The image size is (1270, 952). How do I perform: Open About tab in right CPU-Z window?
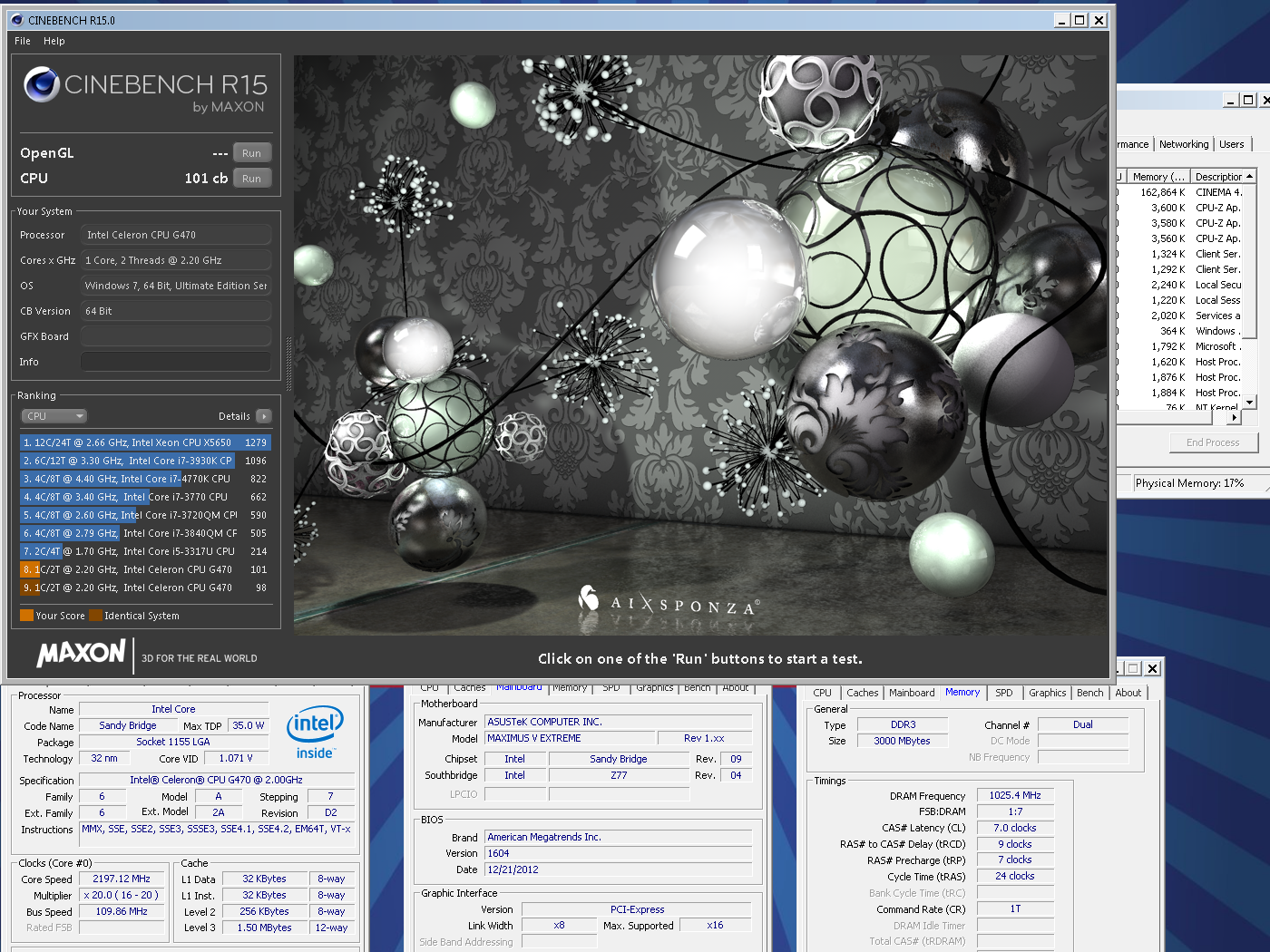pos(1128,693)
